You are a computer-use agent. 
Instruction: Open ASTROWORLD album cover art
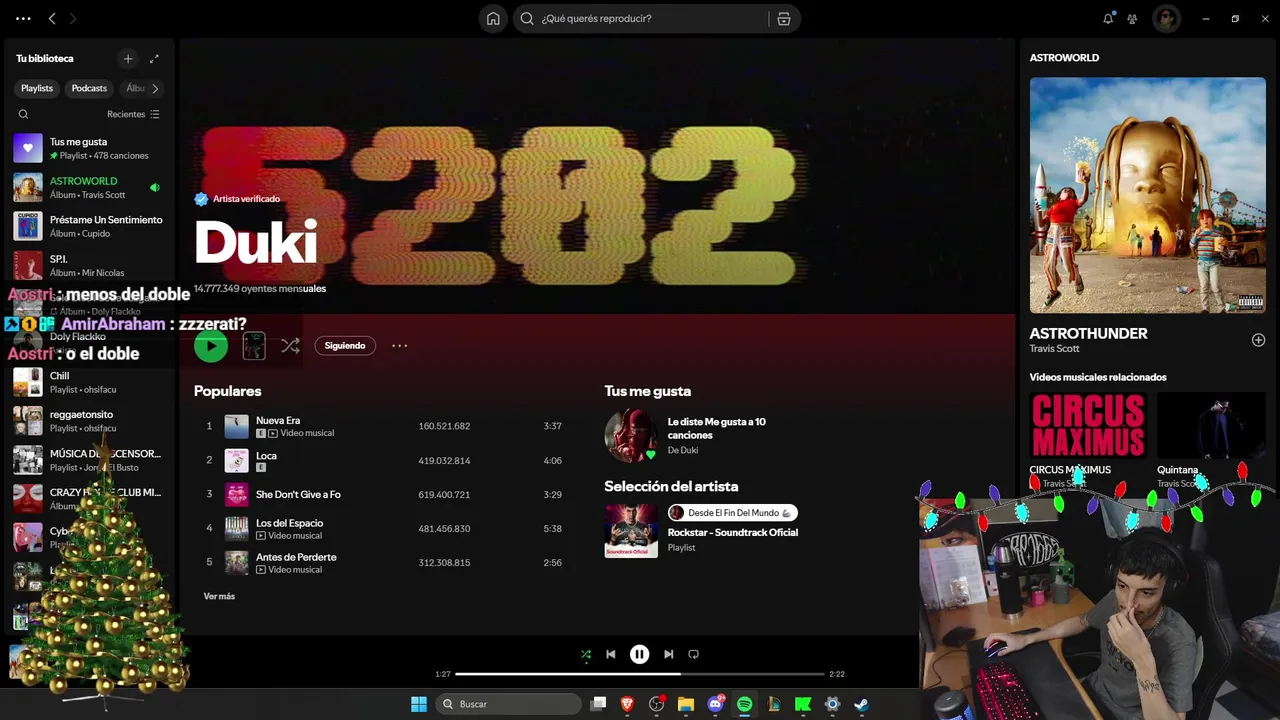tap(1147, 195)
